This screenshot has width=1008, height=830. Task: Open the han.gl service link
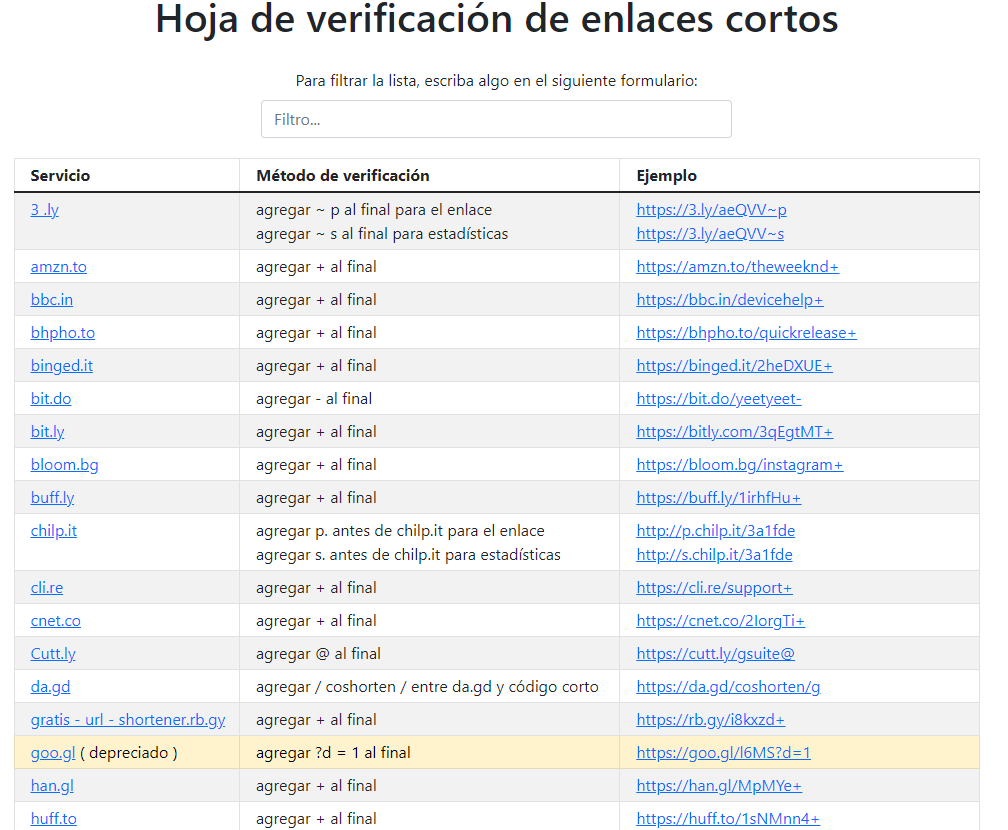coord(52,786)
